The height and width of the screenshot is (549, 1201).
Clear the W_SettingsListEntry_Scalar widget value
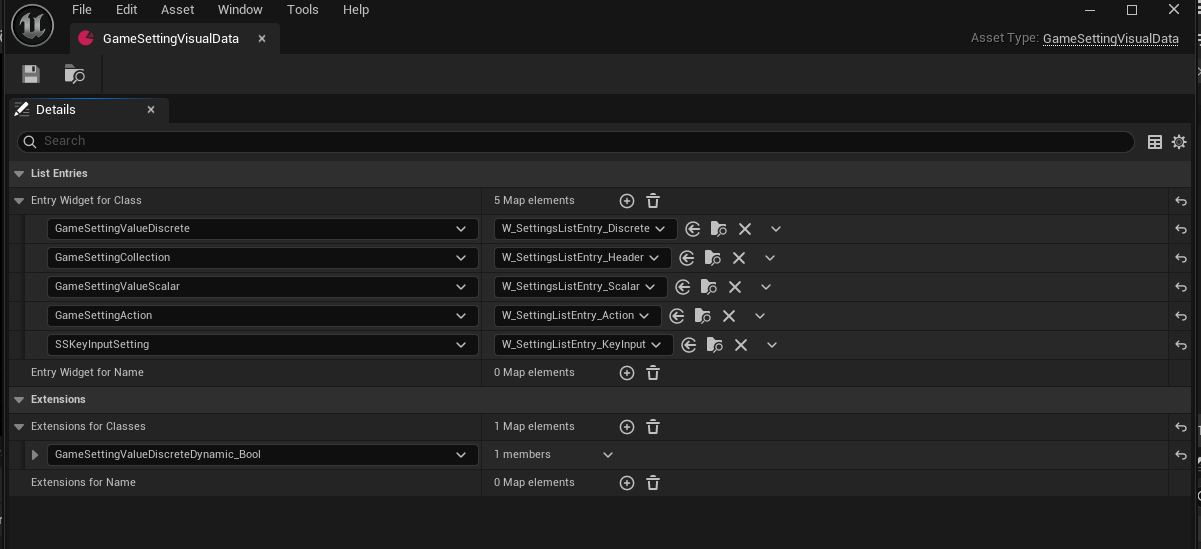tap(735, 287)
